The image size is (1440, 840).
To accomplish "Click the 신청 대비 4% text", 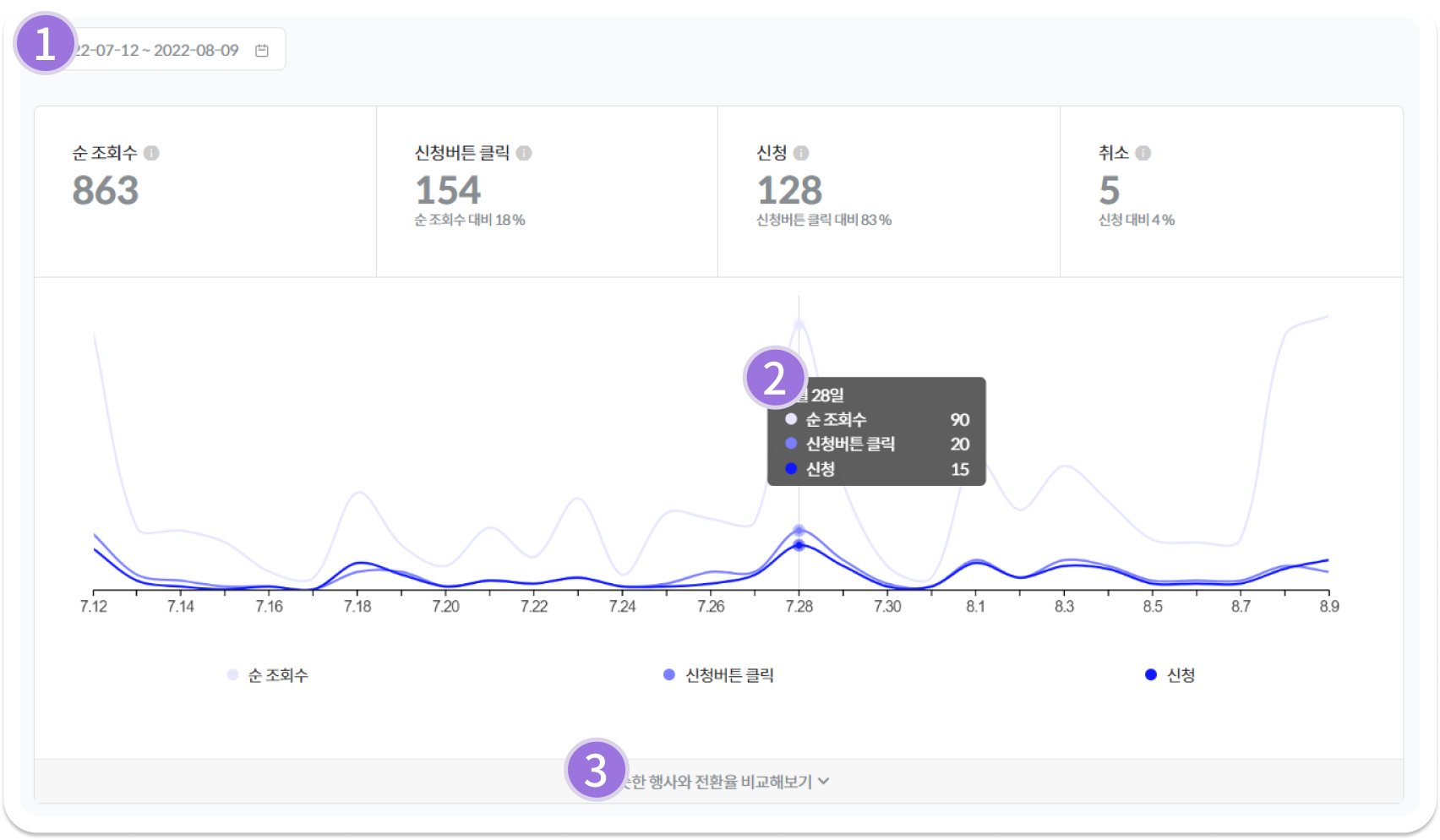I will click(x=1137, y=220).
